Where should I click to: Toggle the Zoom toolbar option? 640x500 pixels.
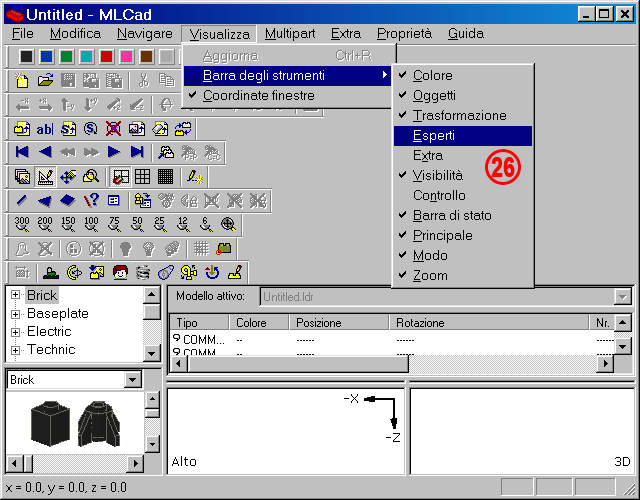[463, 276]
